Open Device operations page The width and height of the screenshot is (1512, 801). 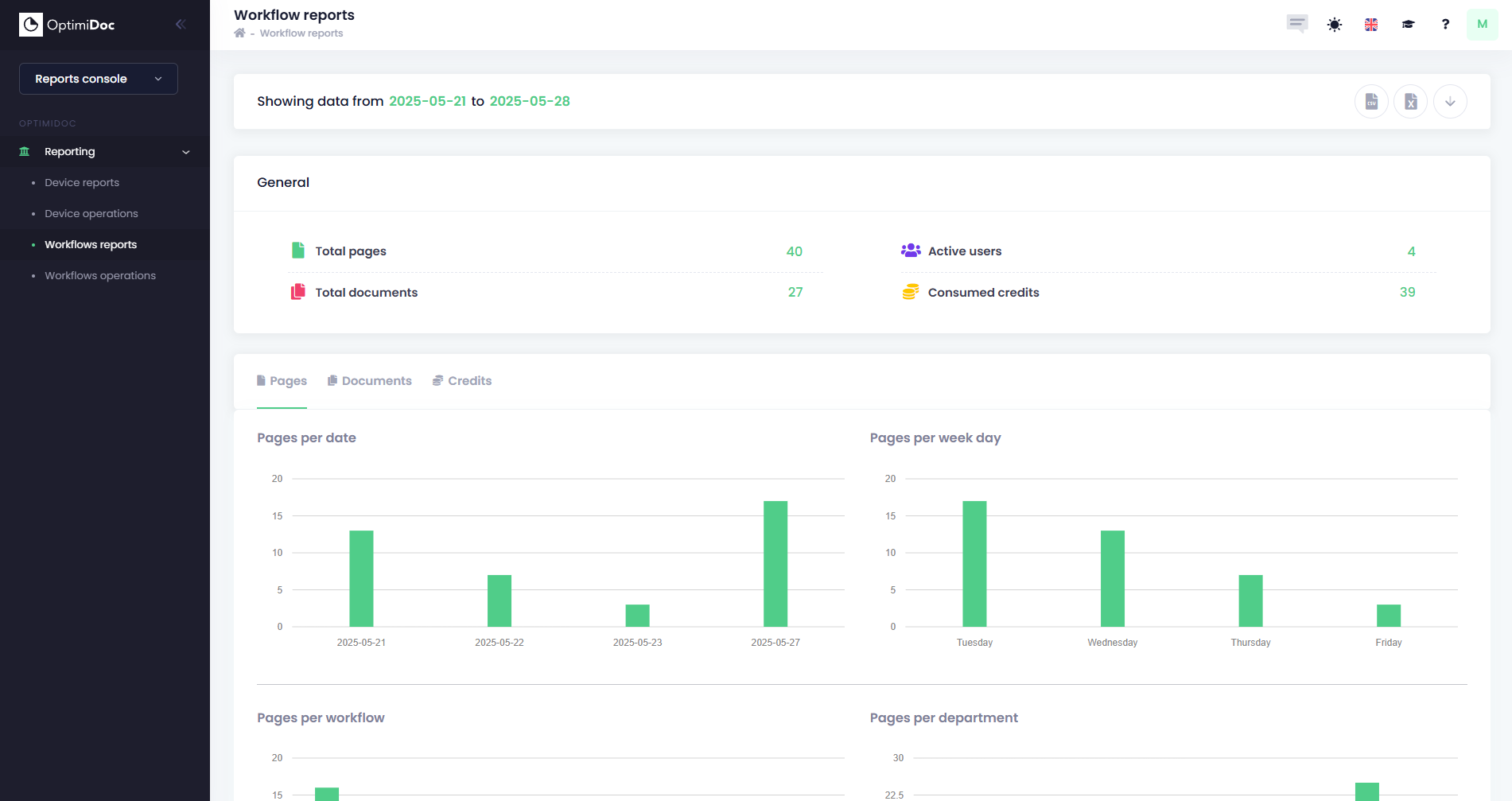pos(91,213)
